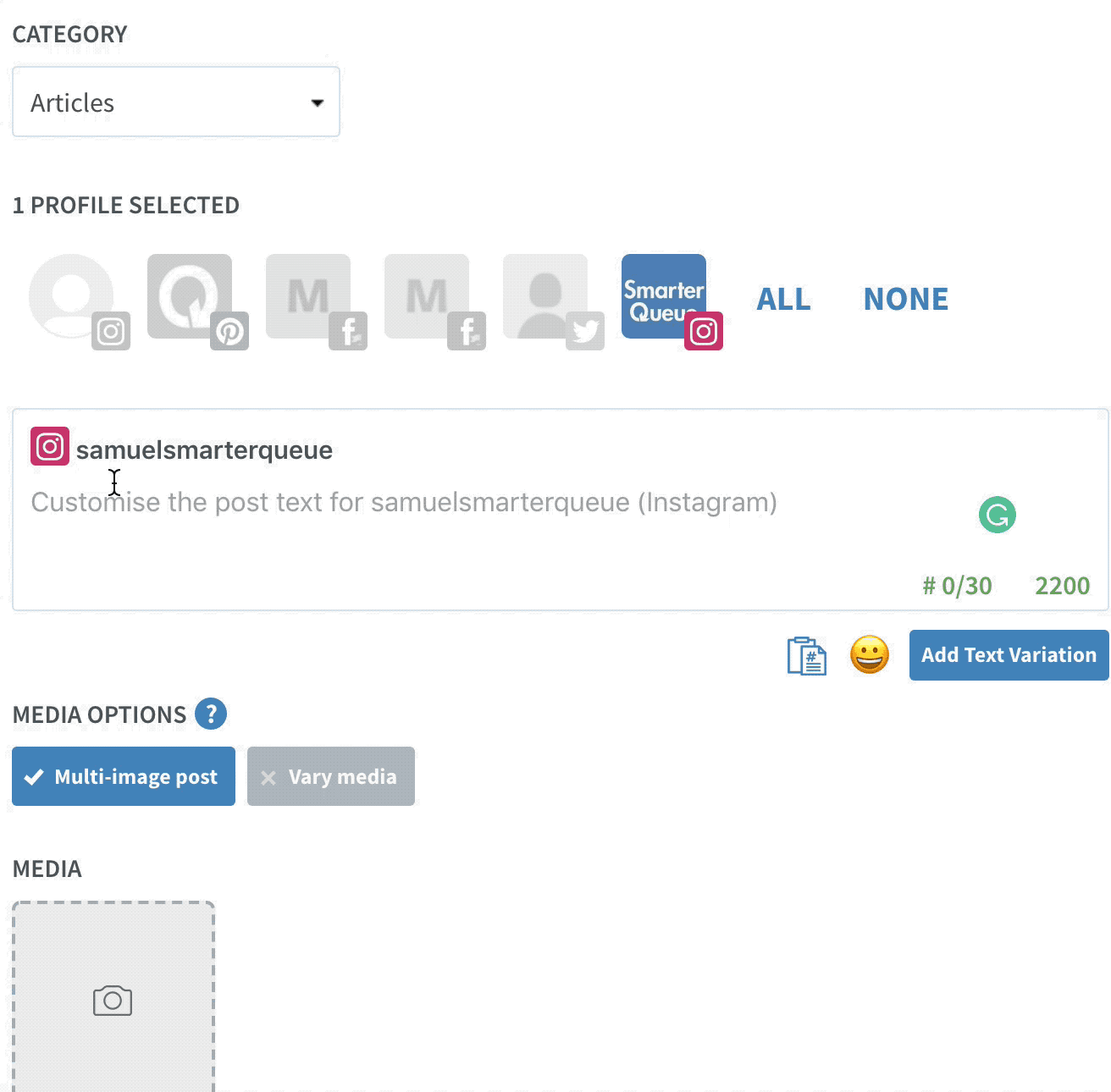Click the dropdown arrow in Category box

318,103
